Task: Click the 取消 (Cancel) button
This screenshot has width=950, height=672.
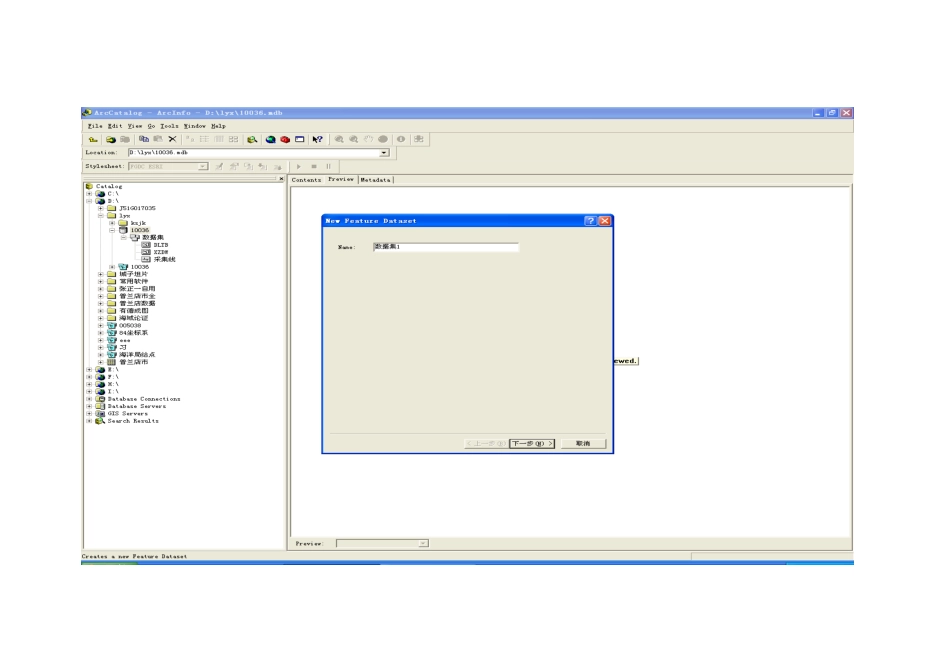Action: point(583,443)
